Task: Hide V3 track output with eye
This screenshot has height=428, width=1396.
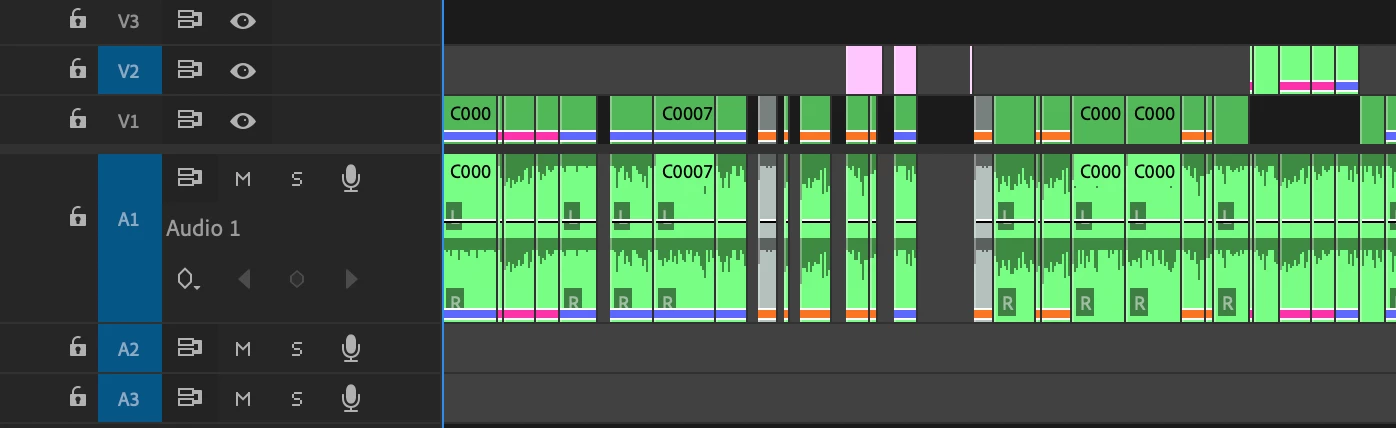Action: point(242,20)
